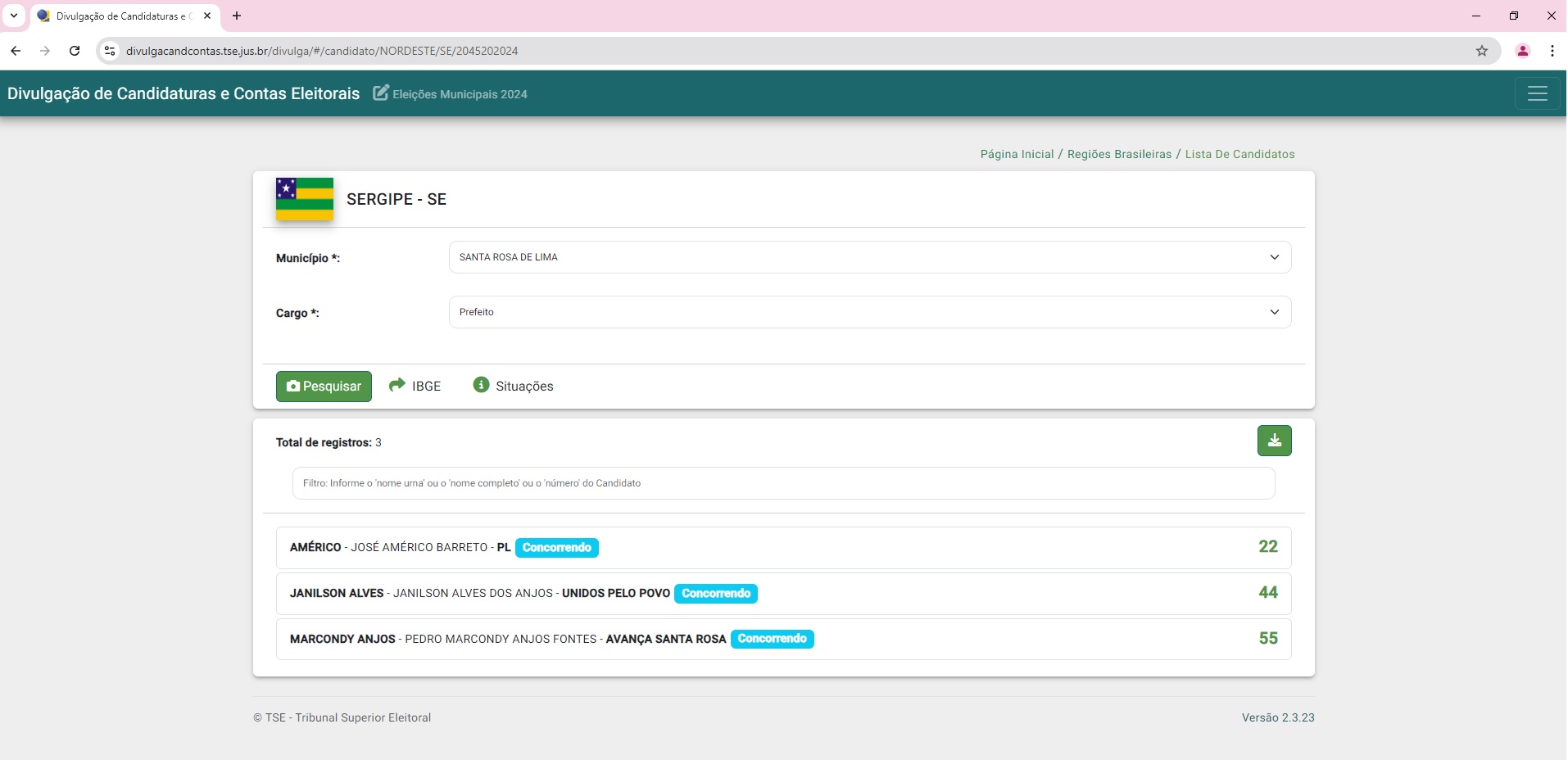Open candidate MARCONDY ANJOS row
This screenshot has width=1568, height=760.
click(x=783, y=639)
